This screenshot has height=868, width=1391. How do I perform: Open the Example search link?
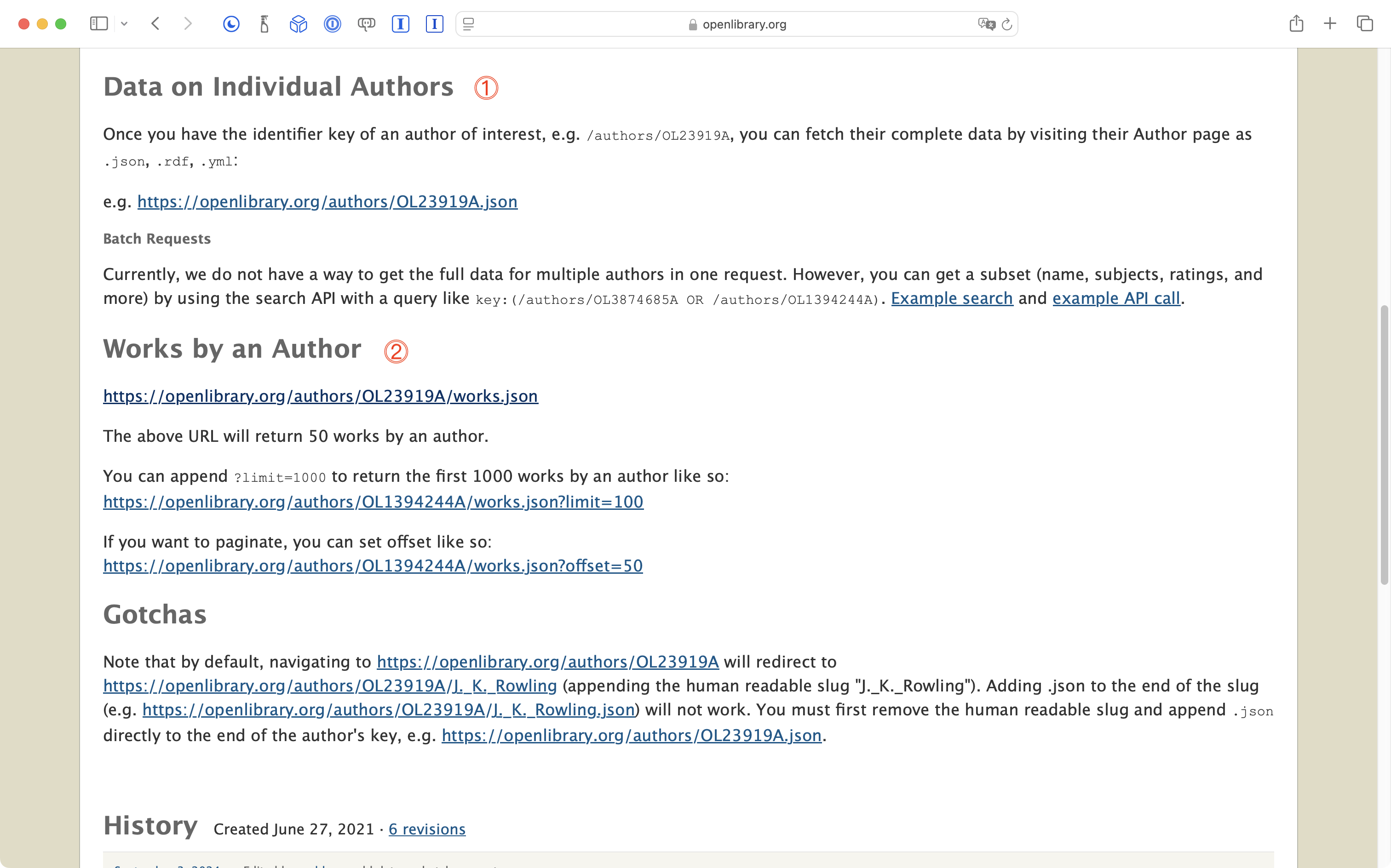(x=952, y=298)
